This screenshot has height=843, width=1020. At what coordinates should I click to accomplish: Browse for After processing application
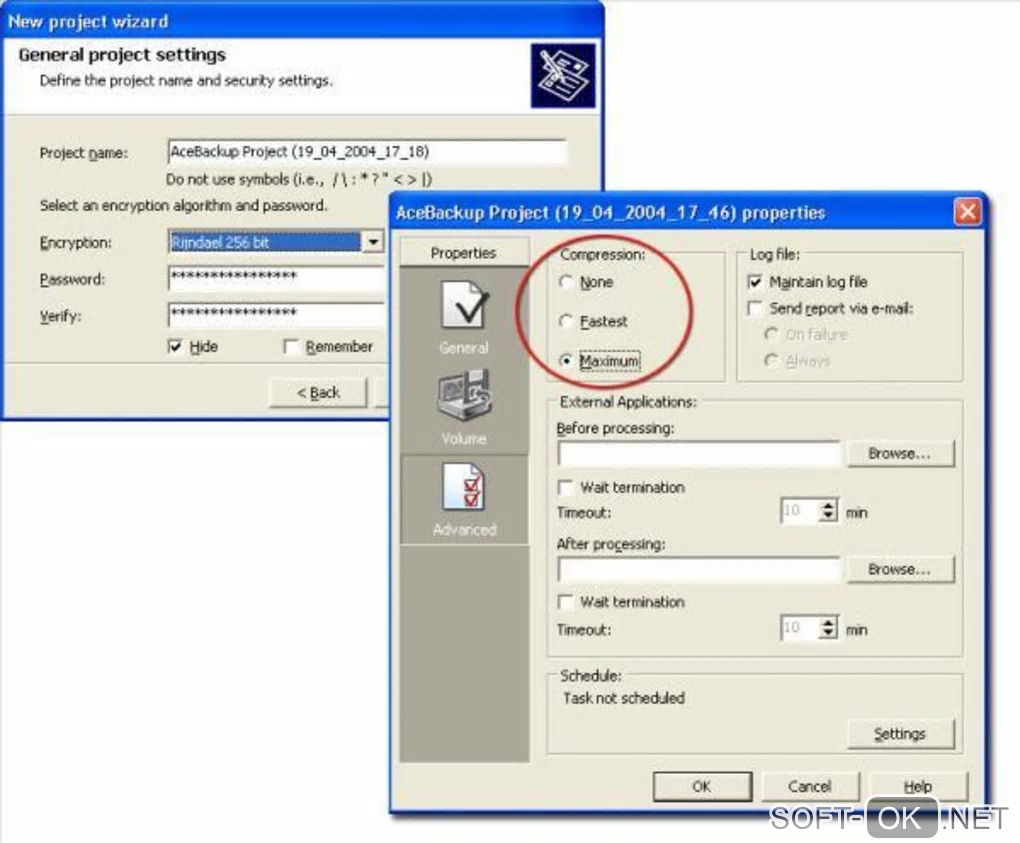click(900, 569)
